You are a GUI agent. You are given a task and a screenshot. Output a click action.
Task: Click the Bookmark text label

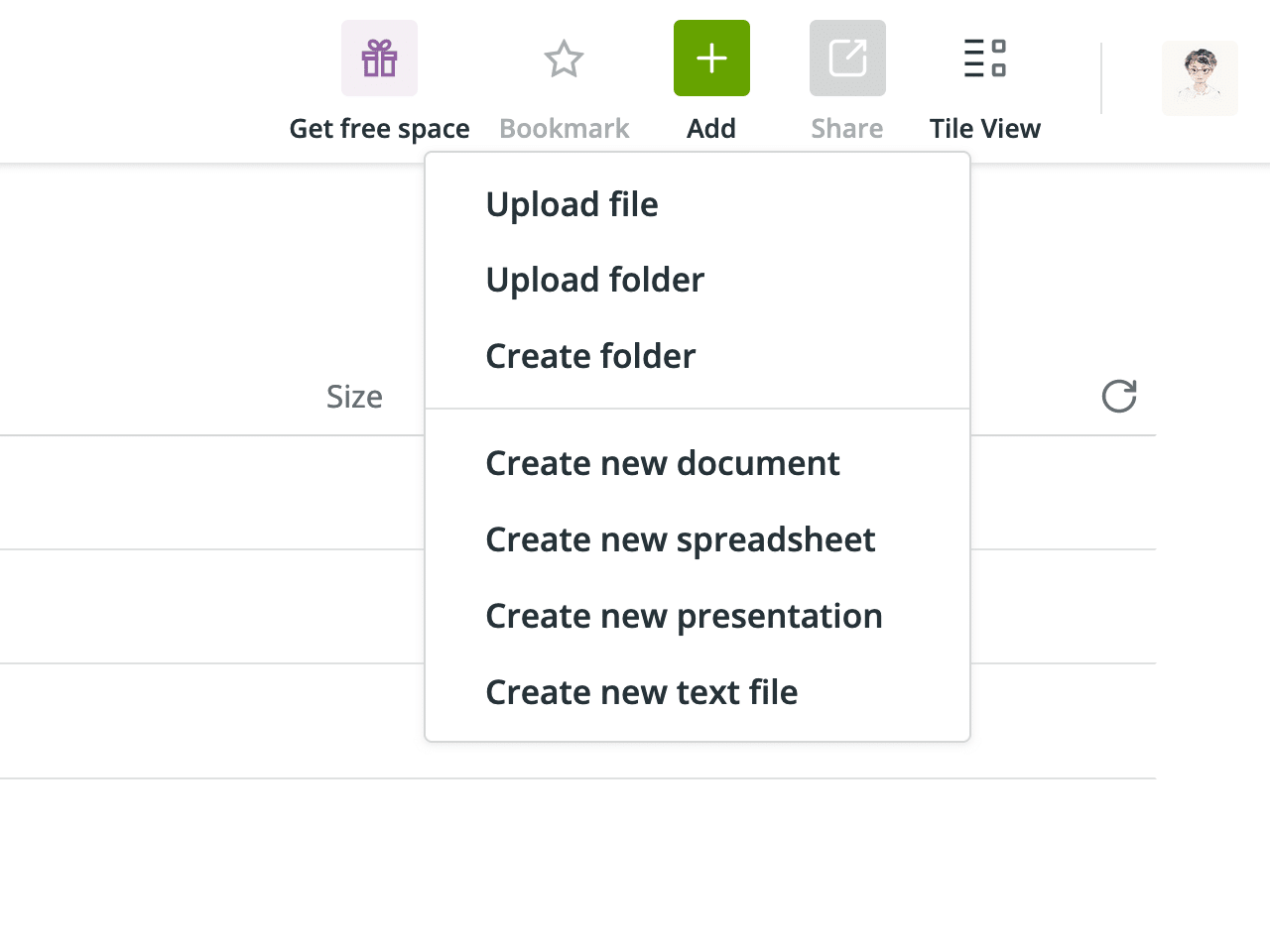pyautogui.click(x=564, y=129)
